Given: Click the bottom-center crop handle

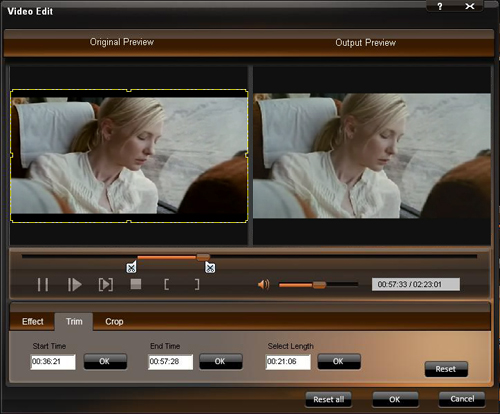Looking at the screenshot, I should pos(129,221).
